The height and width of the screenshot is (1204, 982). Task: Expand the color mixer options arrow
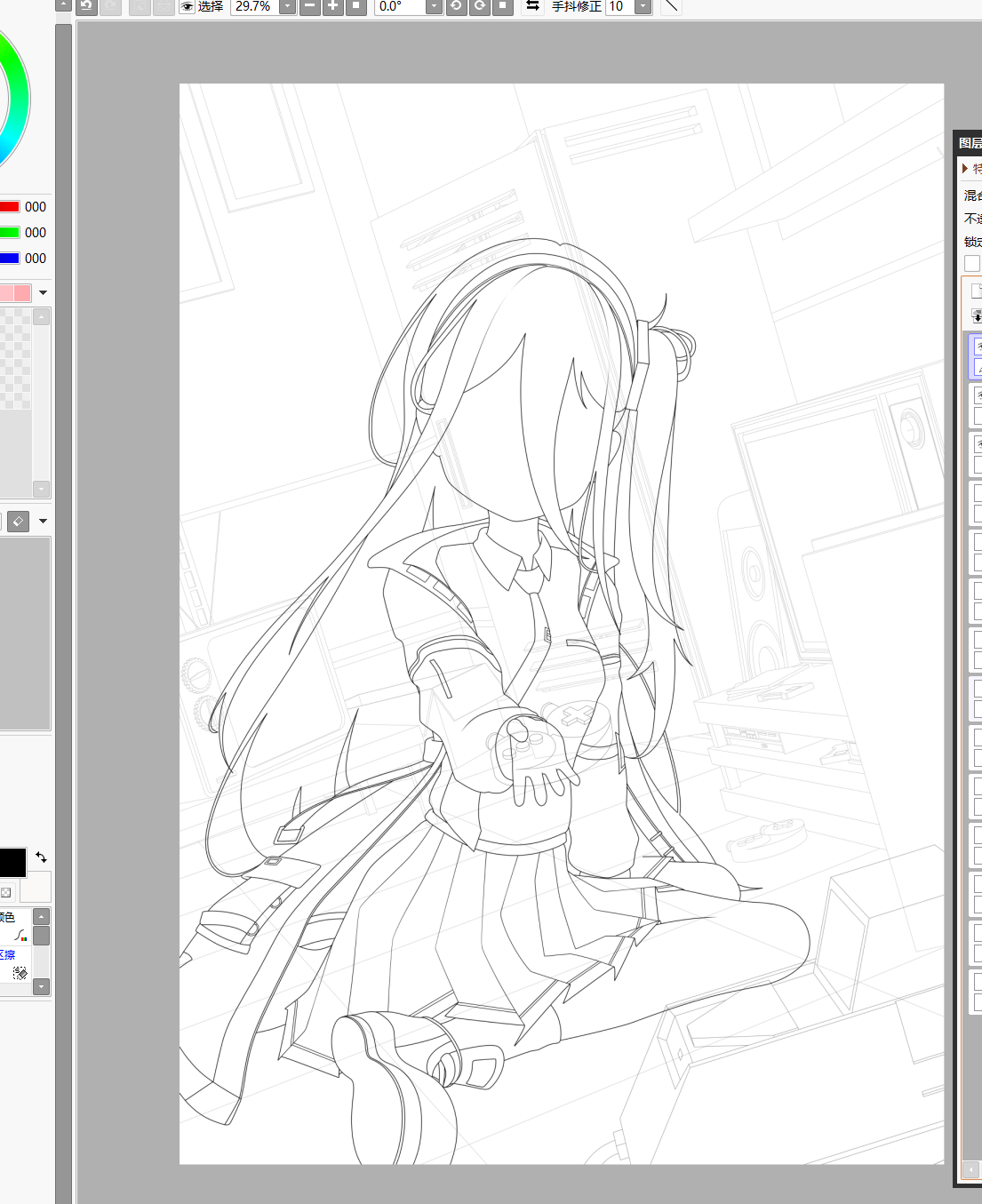[x=43, y=292]
